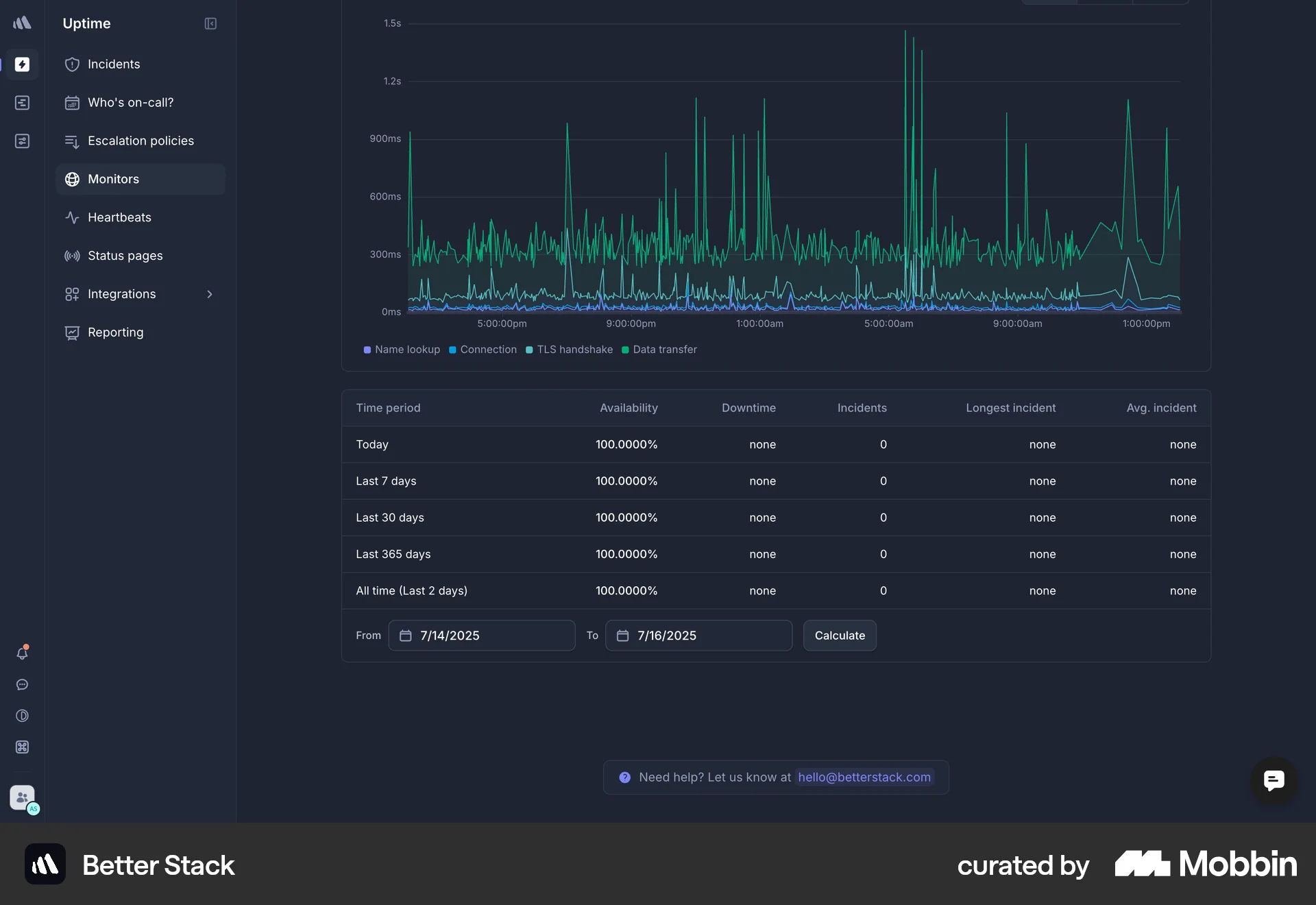Image resolution: width=1316 pixels, height=905 pixels.
Task: Open the From date picker calendar
Action: click(x=404, y=636)
